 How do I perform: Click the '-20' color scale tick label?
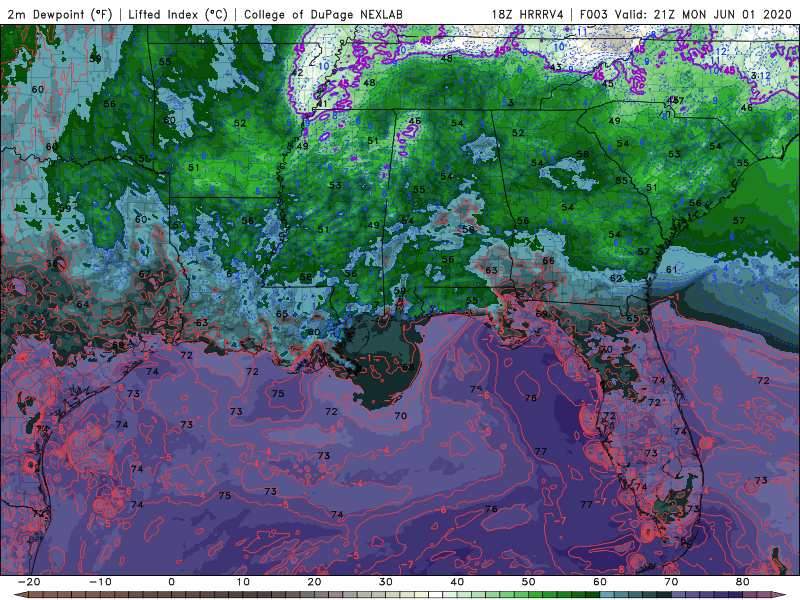29,582
